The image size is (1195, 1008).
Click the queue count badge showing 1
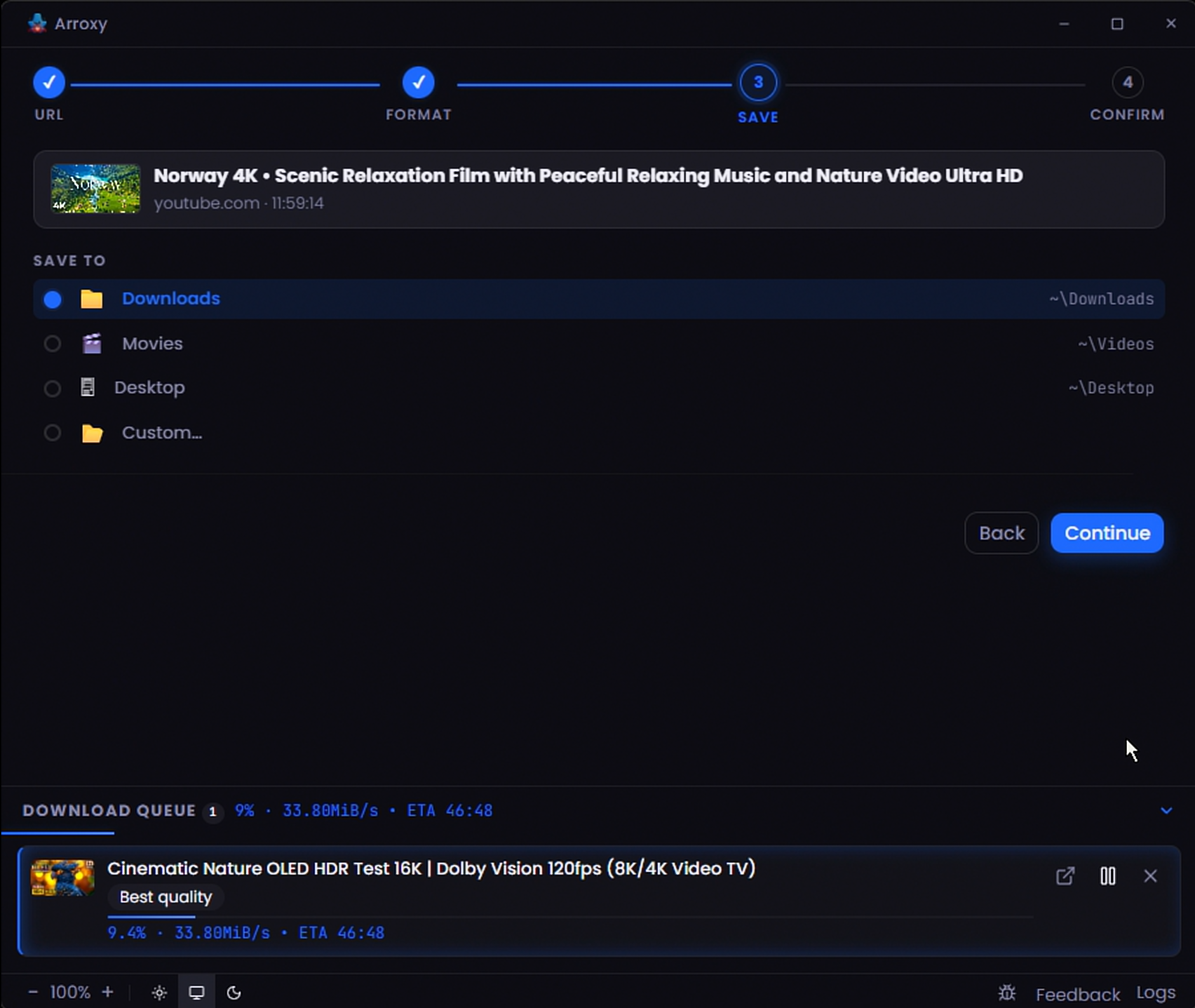coord(212,812)
